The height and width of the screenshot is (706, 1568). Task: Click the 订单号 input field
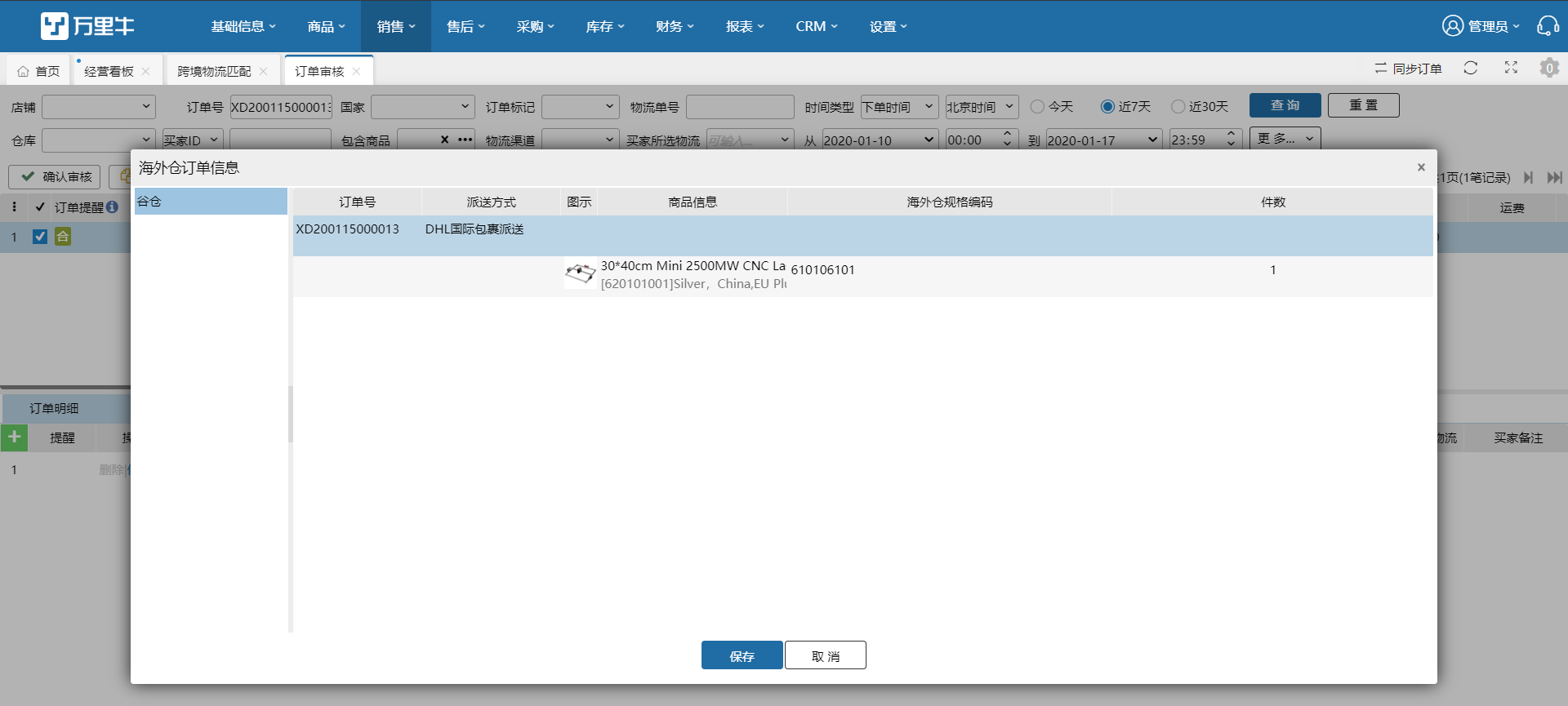tap(281, 107)
